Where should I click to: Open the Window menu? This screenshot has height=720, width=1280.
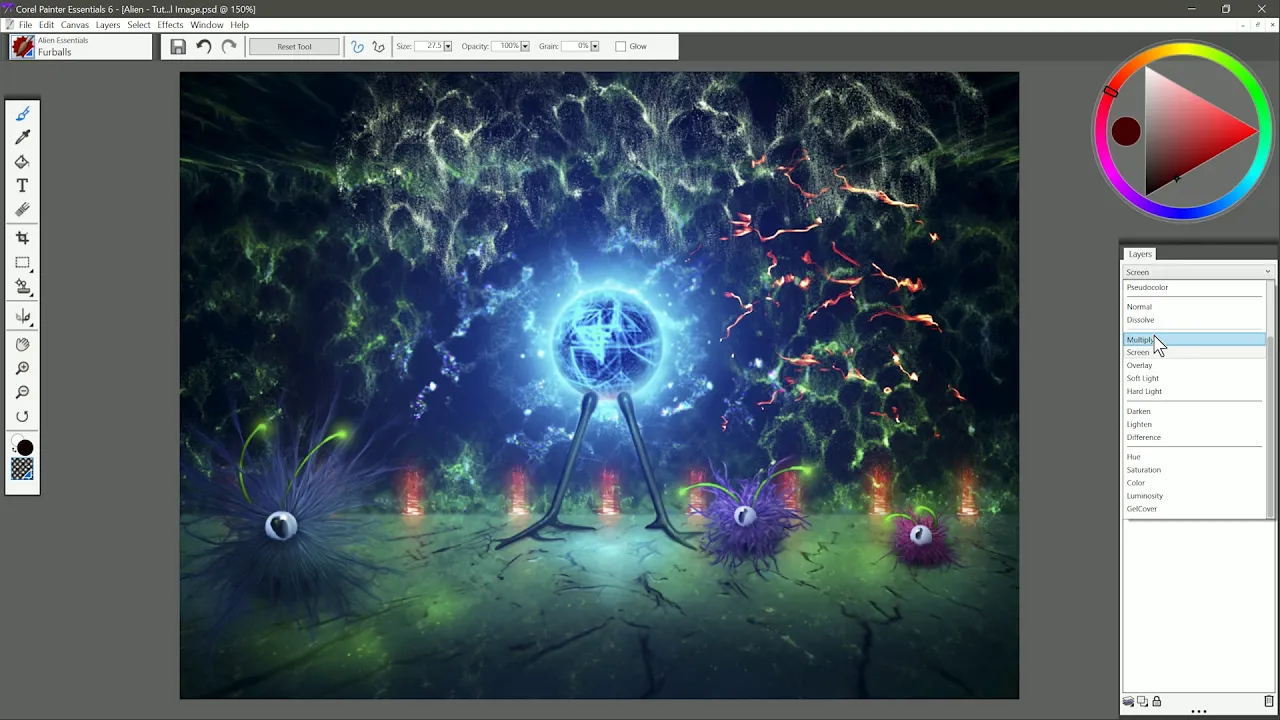coord(207,25)
